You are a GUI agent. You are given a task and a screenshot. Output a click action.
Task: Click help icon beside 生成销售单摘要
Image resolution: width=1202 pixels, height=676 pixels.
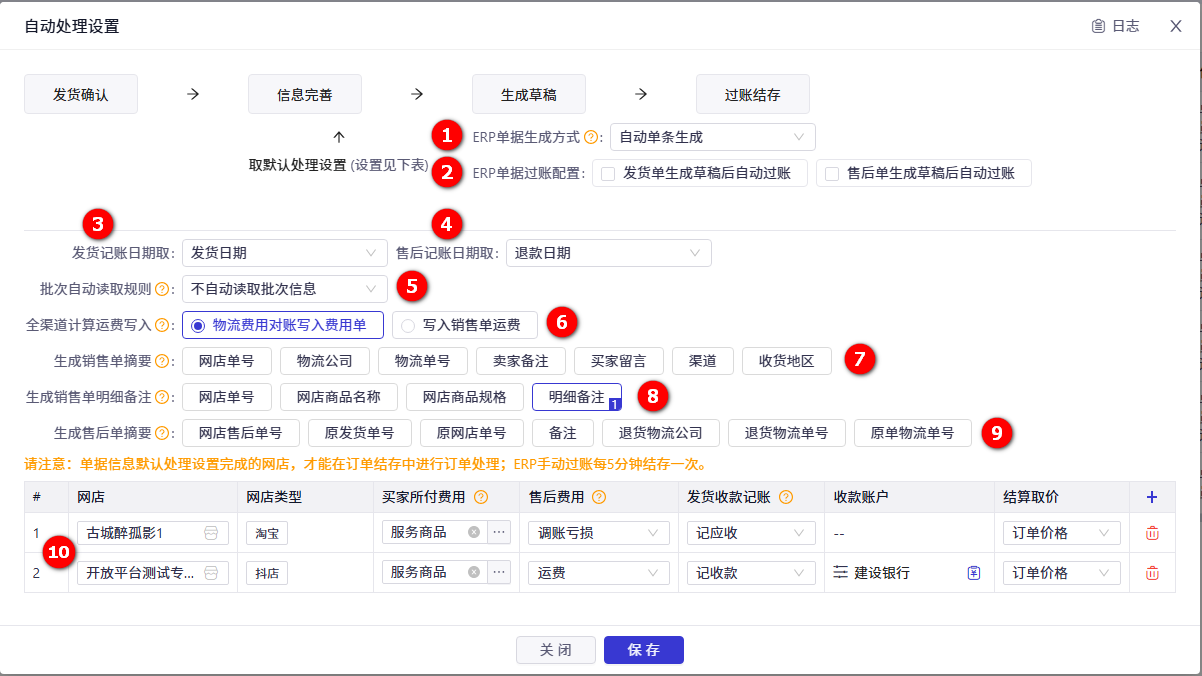click(x=162, y=361)
